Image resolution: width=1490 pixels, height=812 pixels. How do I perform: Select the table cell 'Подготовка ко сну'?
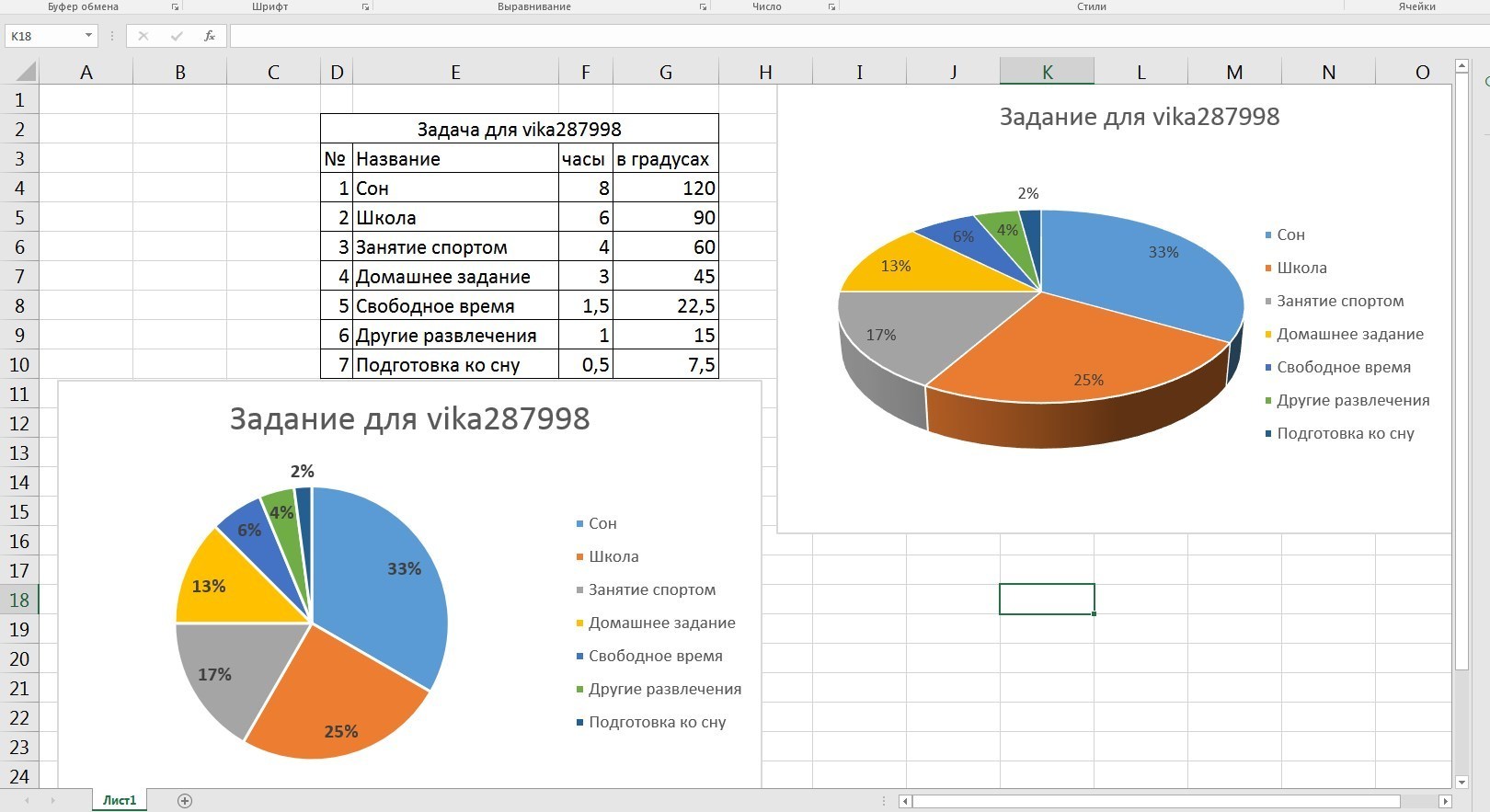(x=455, y=364)
